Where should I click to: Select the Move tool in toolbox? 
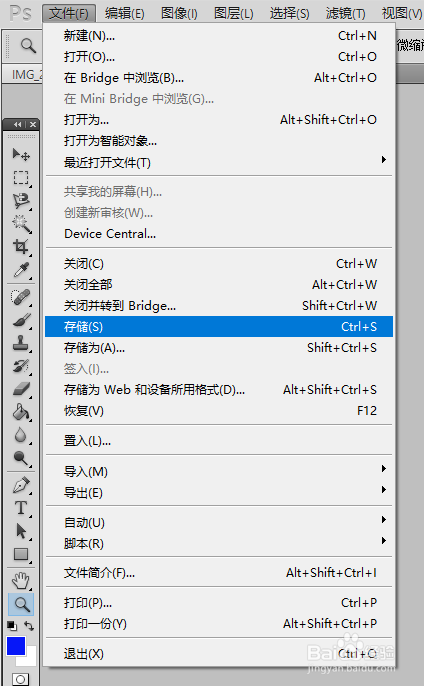[x=21, y=154]
